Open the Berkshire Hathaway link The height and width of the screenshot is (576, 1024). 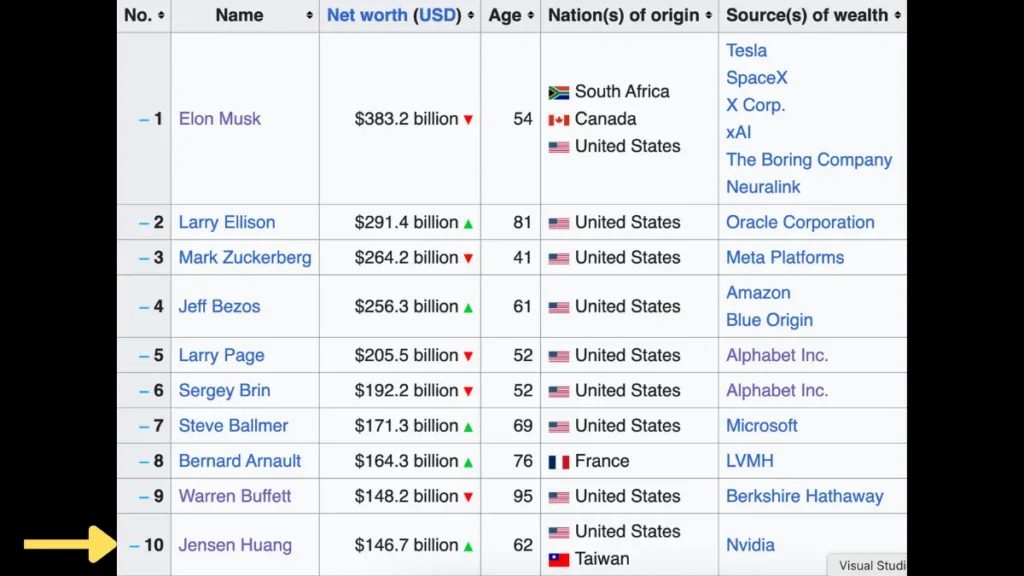point(804,496)
